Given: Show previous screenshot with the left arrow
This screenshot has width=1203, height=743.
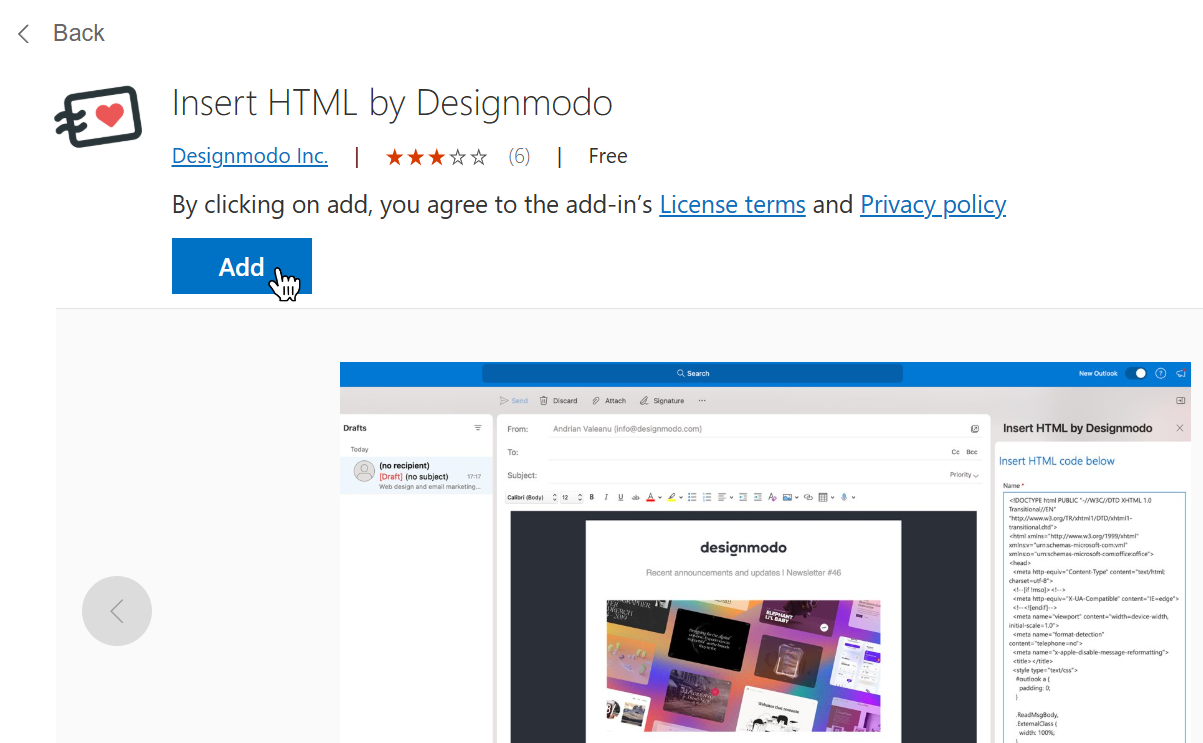Looking at the screenshot, I should [117, 611].
